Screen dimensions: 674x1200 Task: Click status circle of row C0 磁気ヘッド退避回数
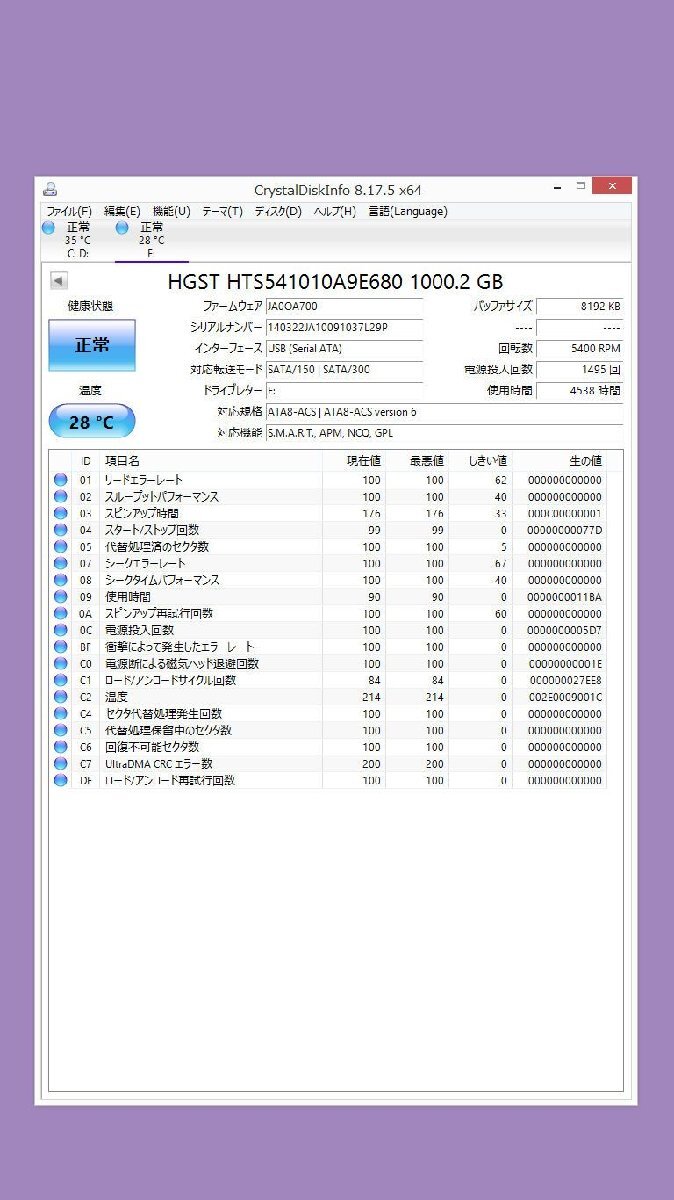(61, 663)
